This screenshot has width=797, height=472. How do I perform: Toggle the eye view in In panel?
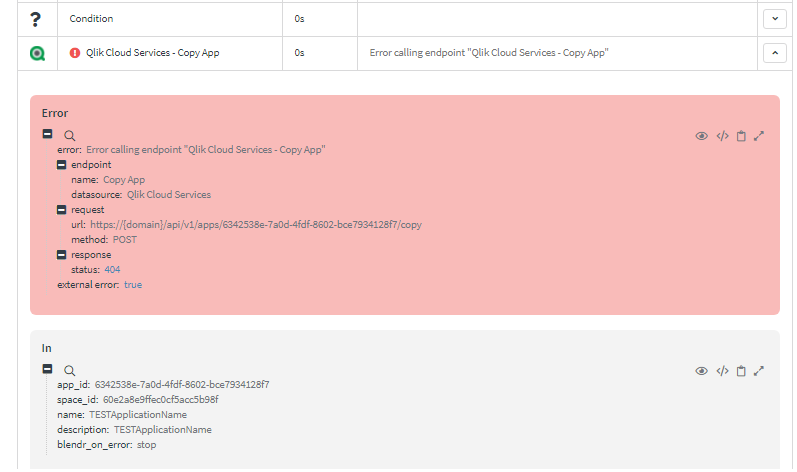coord(702,371)
